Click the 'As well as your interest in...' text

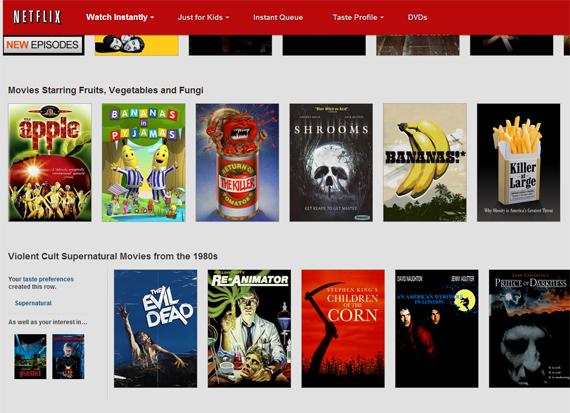48,322
